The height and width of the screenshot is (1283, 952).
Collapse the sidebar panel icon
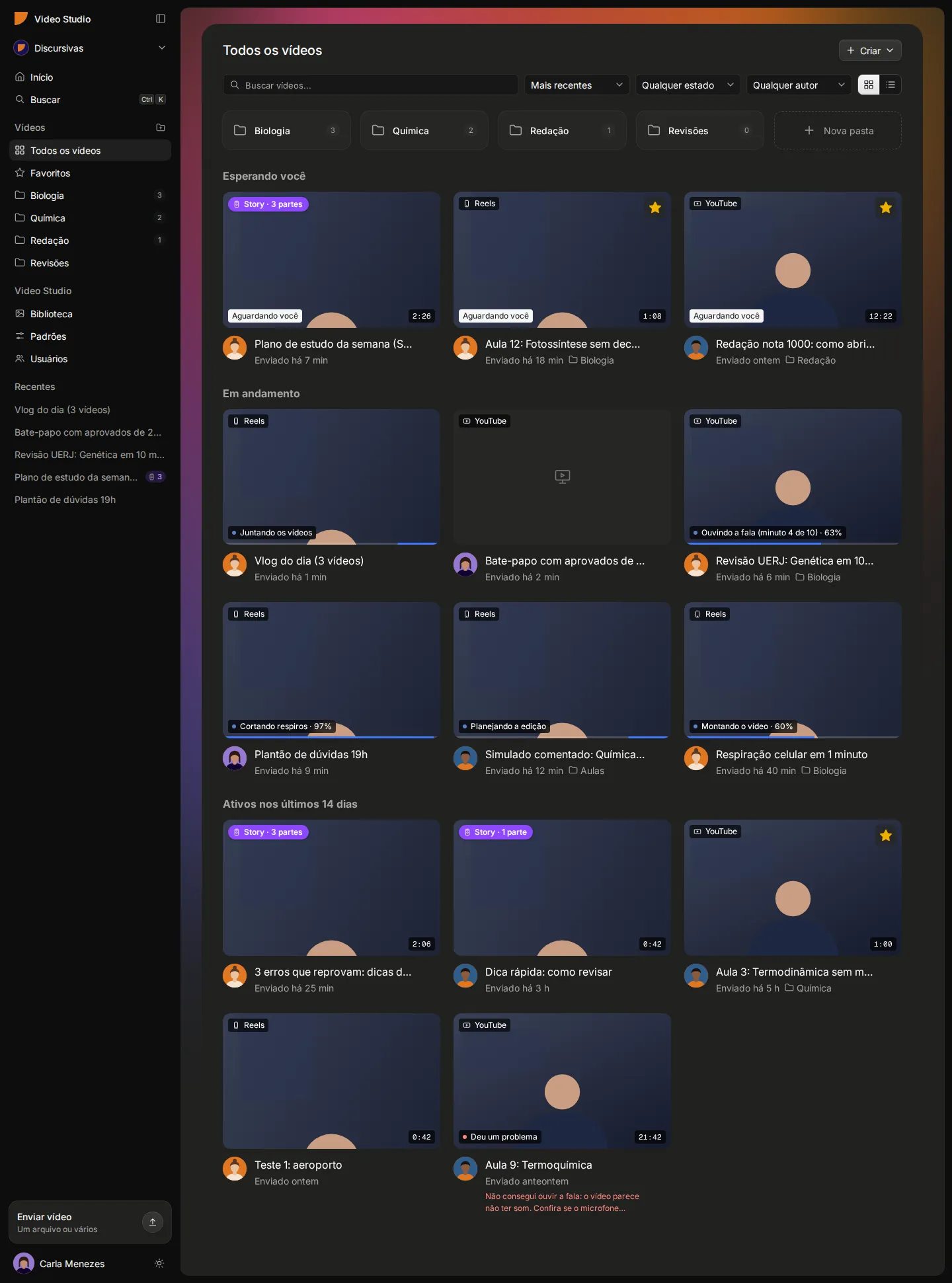pos(161,19)
